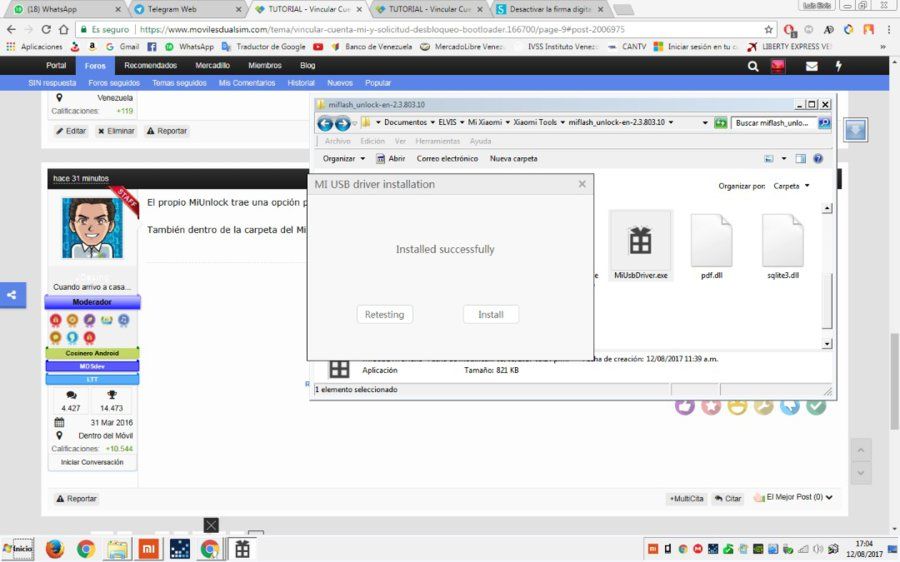Expand the address bar history dropdown
The width and height of the screenshot is (900, 562).
point(705,123)
